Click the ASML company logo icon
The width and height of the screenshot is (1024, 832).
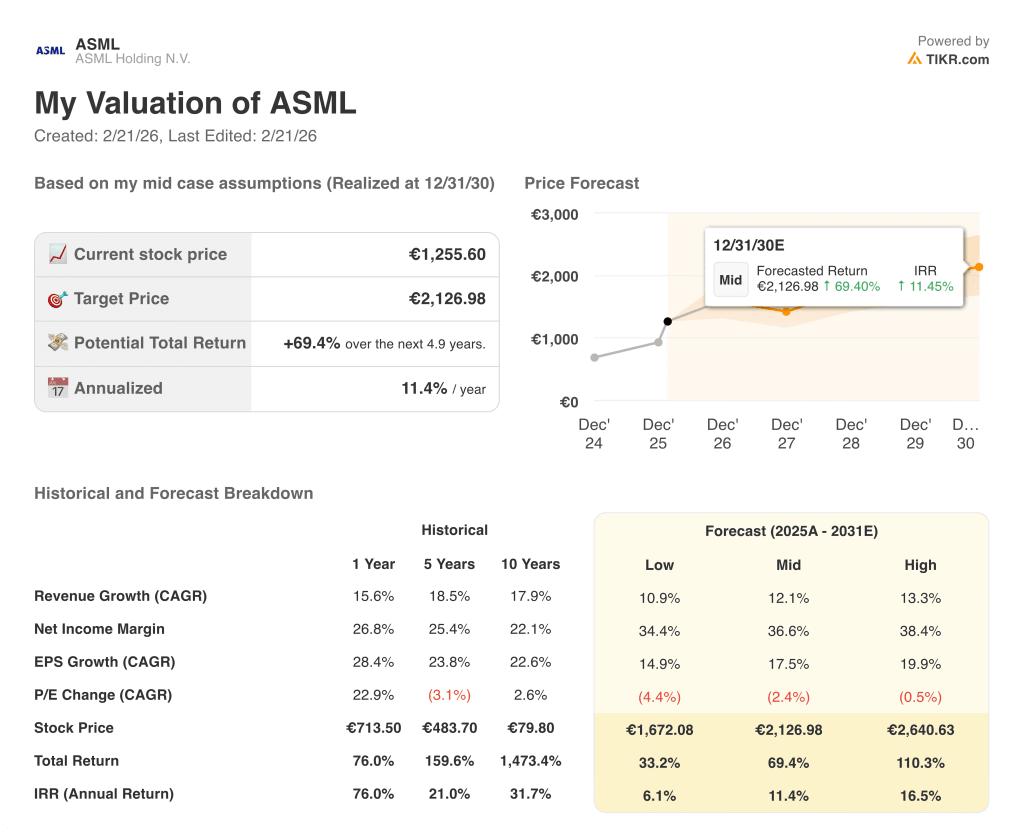[x=49, y=49]
